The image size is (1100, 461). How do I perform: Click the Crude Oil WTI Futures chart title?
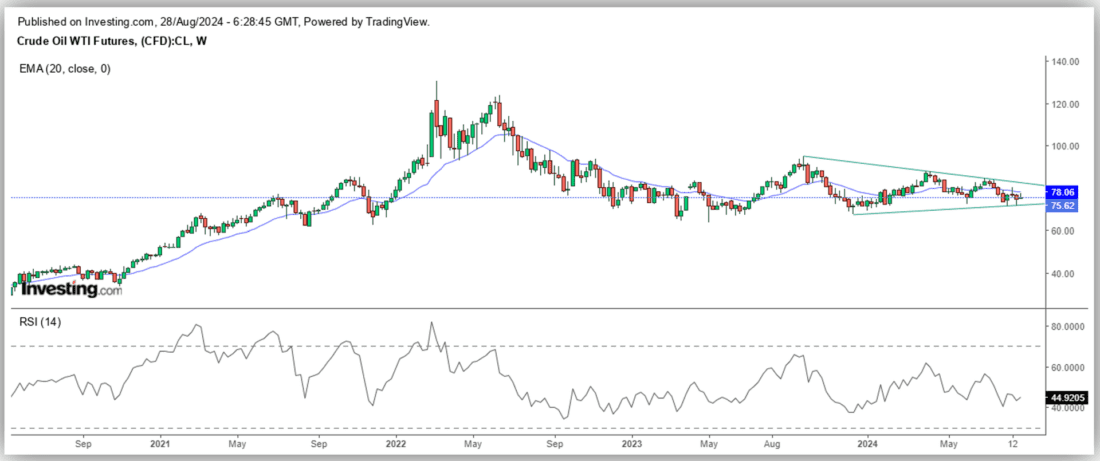pos(111,41)
